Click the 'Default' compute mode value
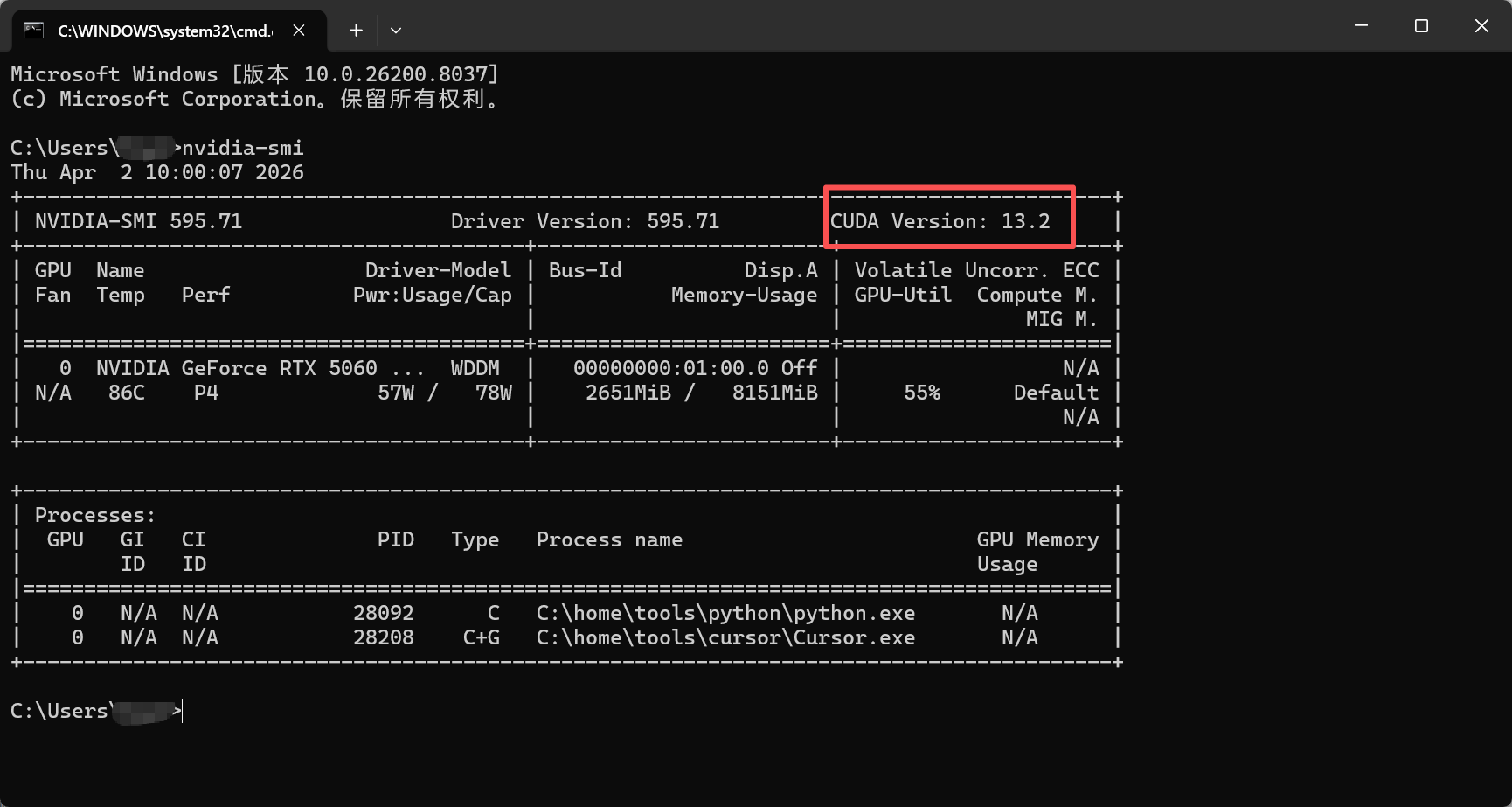The image size is (1512, 807). coord(1056,393)
